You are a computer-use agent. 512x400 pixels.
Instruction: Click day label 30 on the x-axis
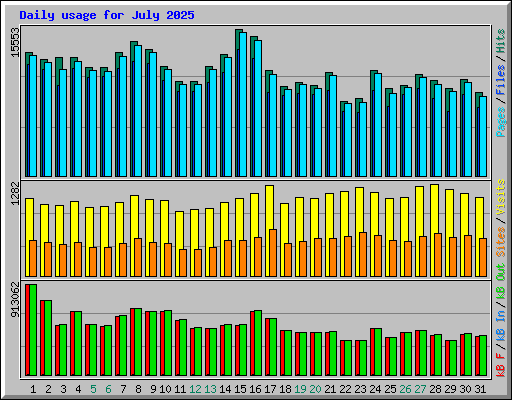465,389
